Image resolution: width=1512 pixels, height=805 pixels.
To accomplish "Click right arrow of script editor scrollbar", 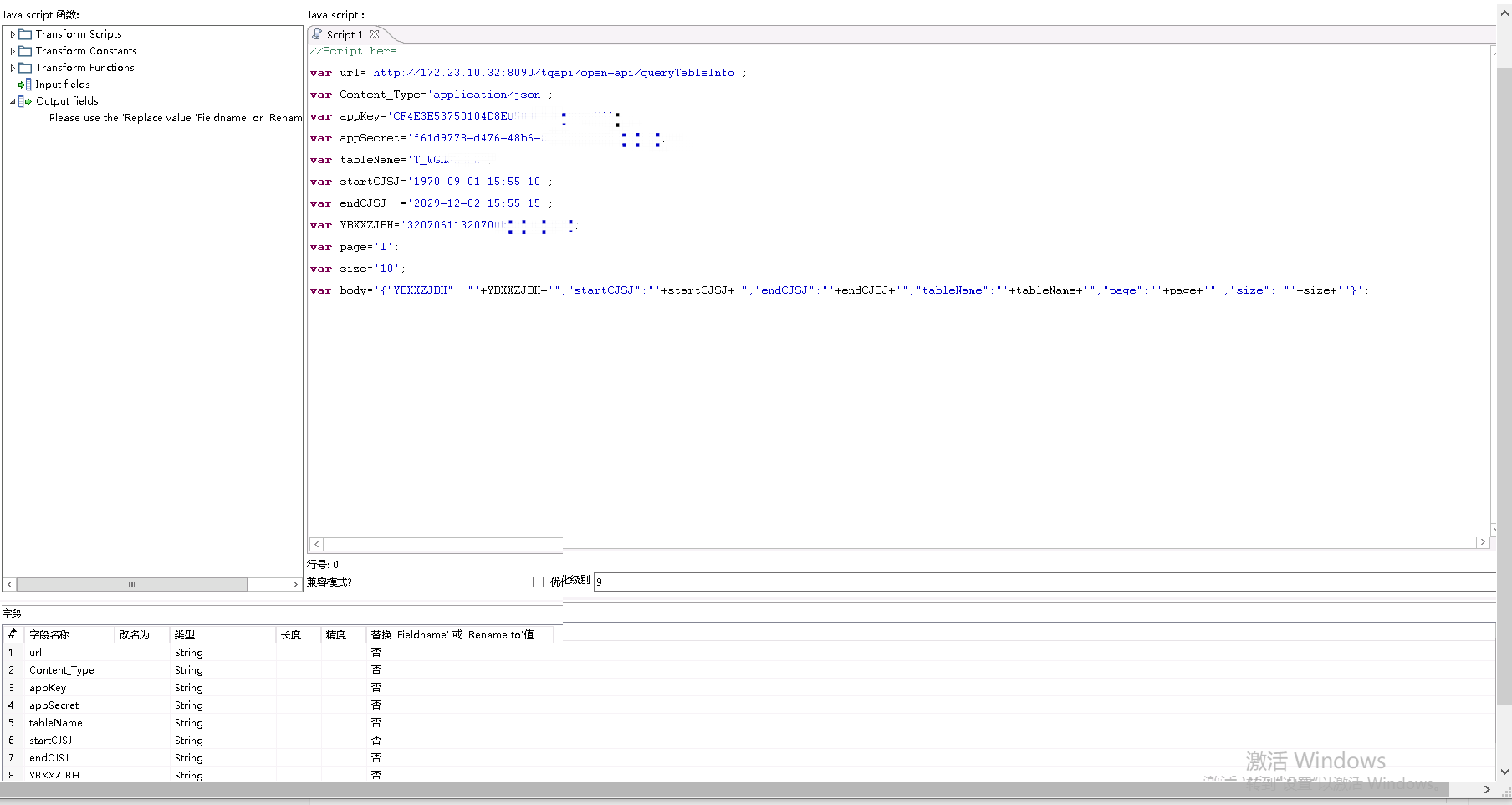I will point(1483,542).
